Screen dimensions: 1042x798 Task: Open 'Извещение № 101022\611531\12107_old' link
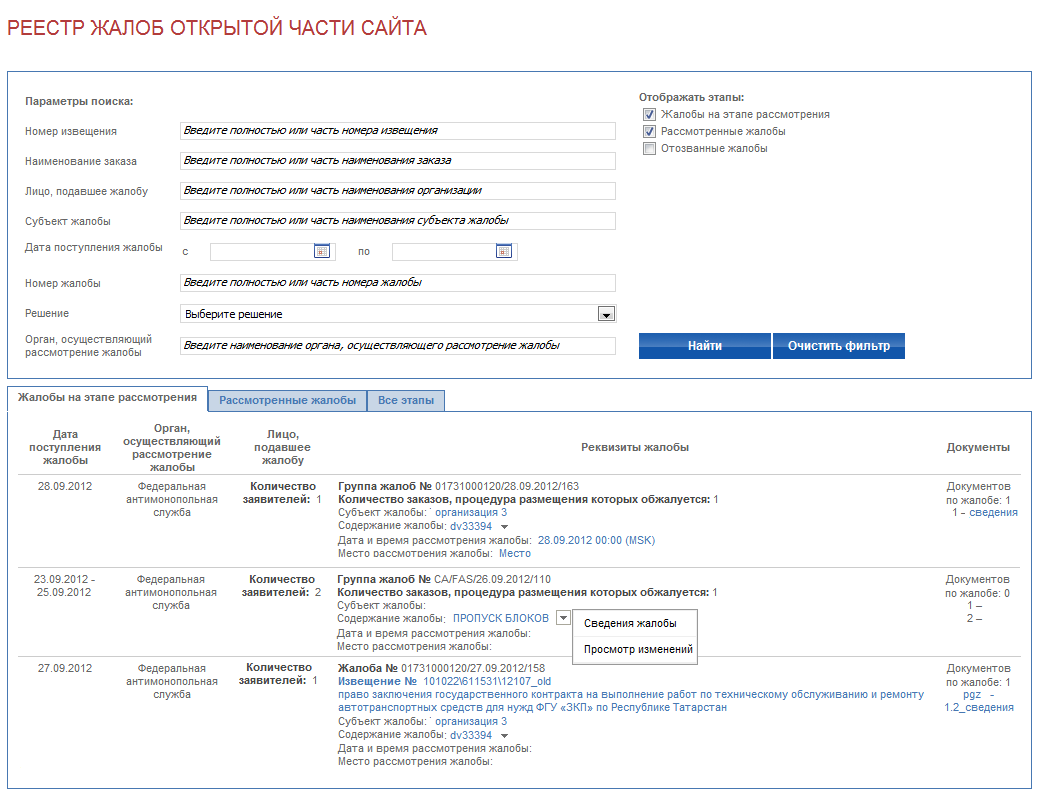coord(444,681)
